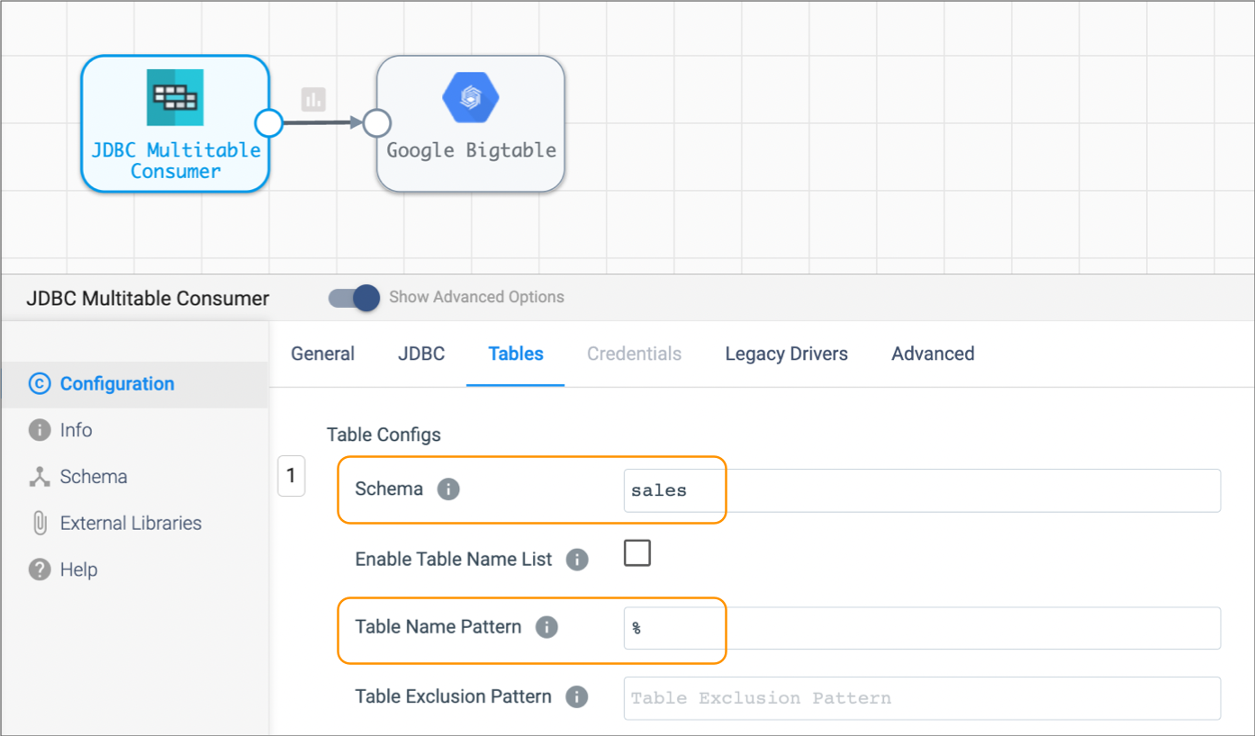The height and width of the screenshot is (736, 1255).
Task: Switch to the JDBC tab
Action: (421, 353)
